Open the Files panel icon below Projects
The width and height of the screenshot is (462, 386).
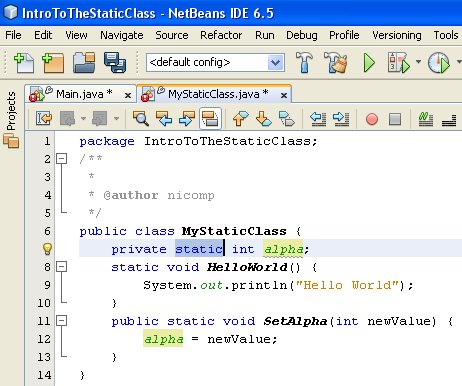pyautogui.click(x=11, y=140)
